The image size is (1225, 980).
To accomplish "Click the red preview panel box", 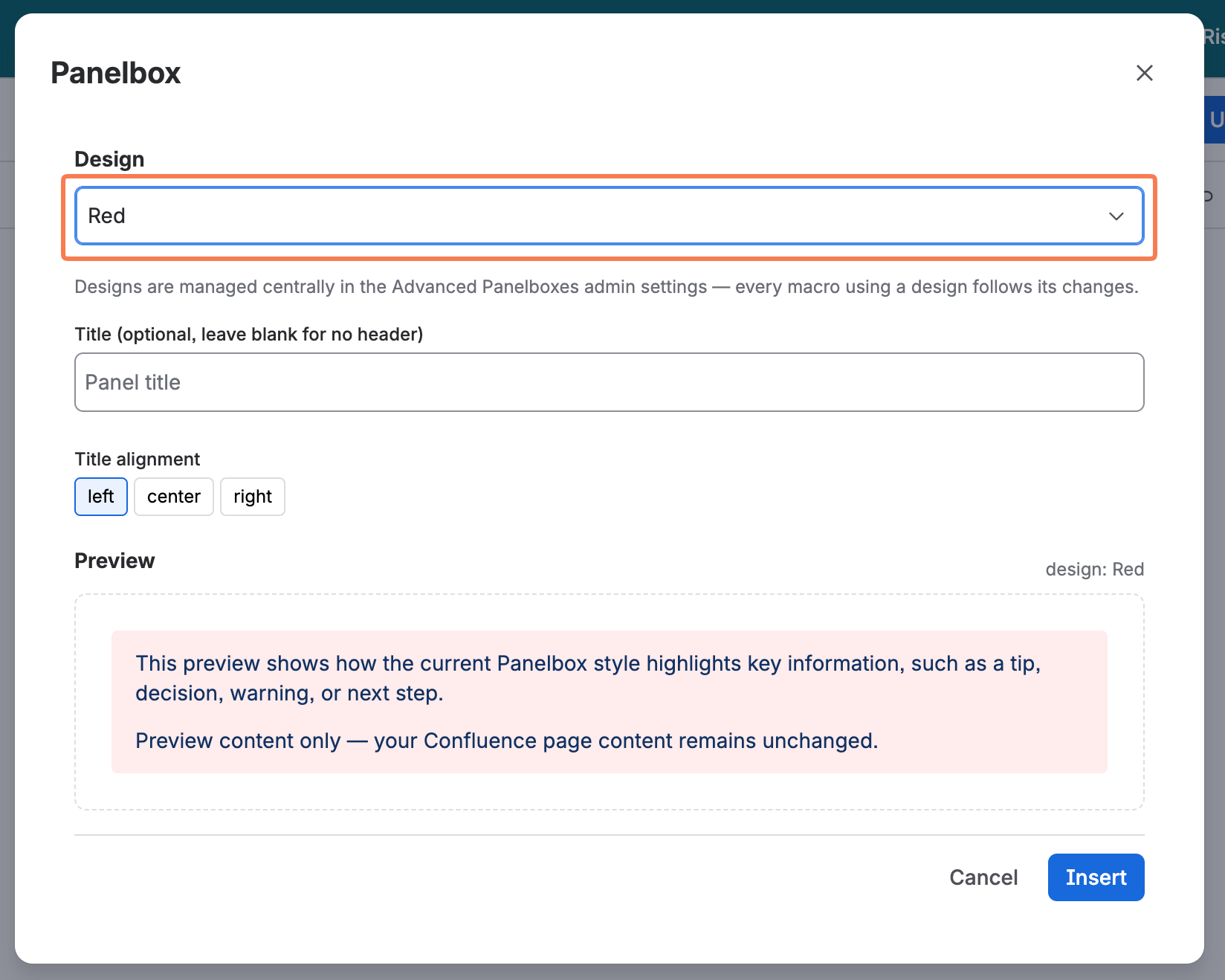I will [x=609, y=702].
